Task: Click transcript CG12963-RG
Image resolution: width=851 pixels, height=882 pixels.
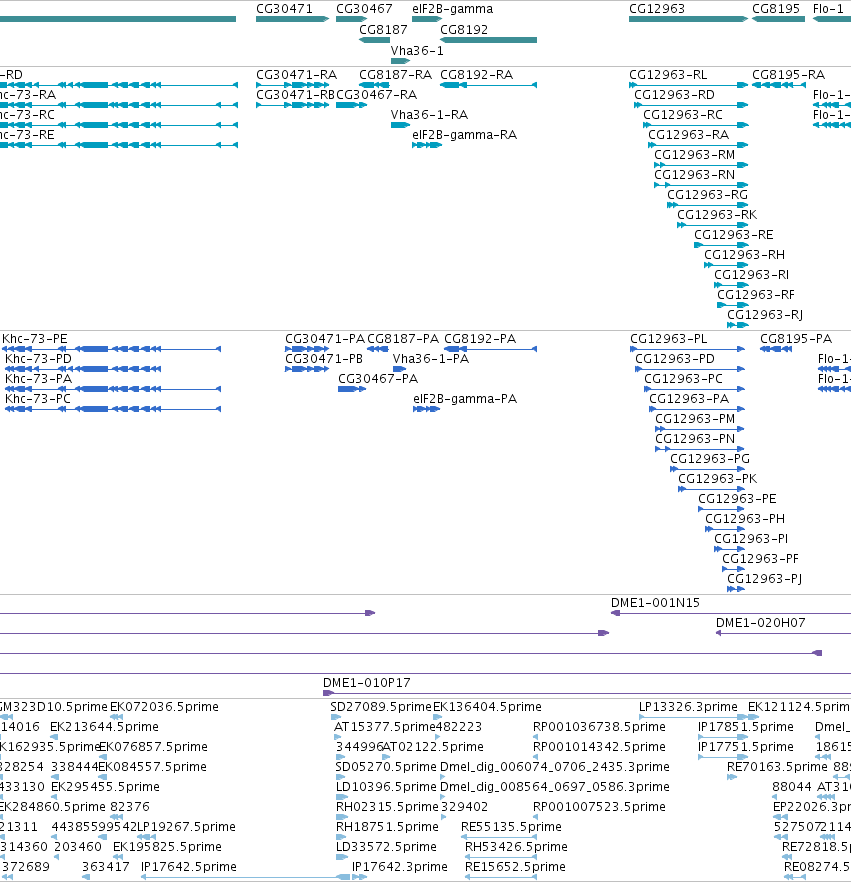Action: pyautogui.click(x=708, y=195)
